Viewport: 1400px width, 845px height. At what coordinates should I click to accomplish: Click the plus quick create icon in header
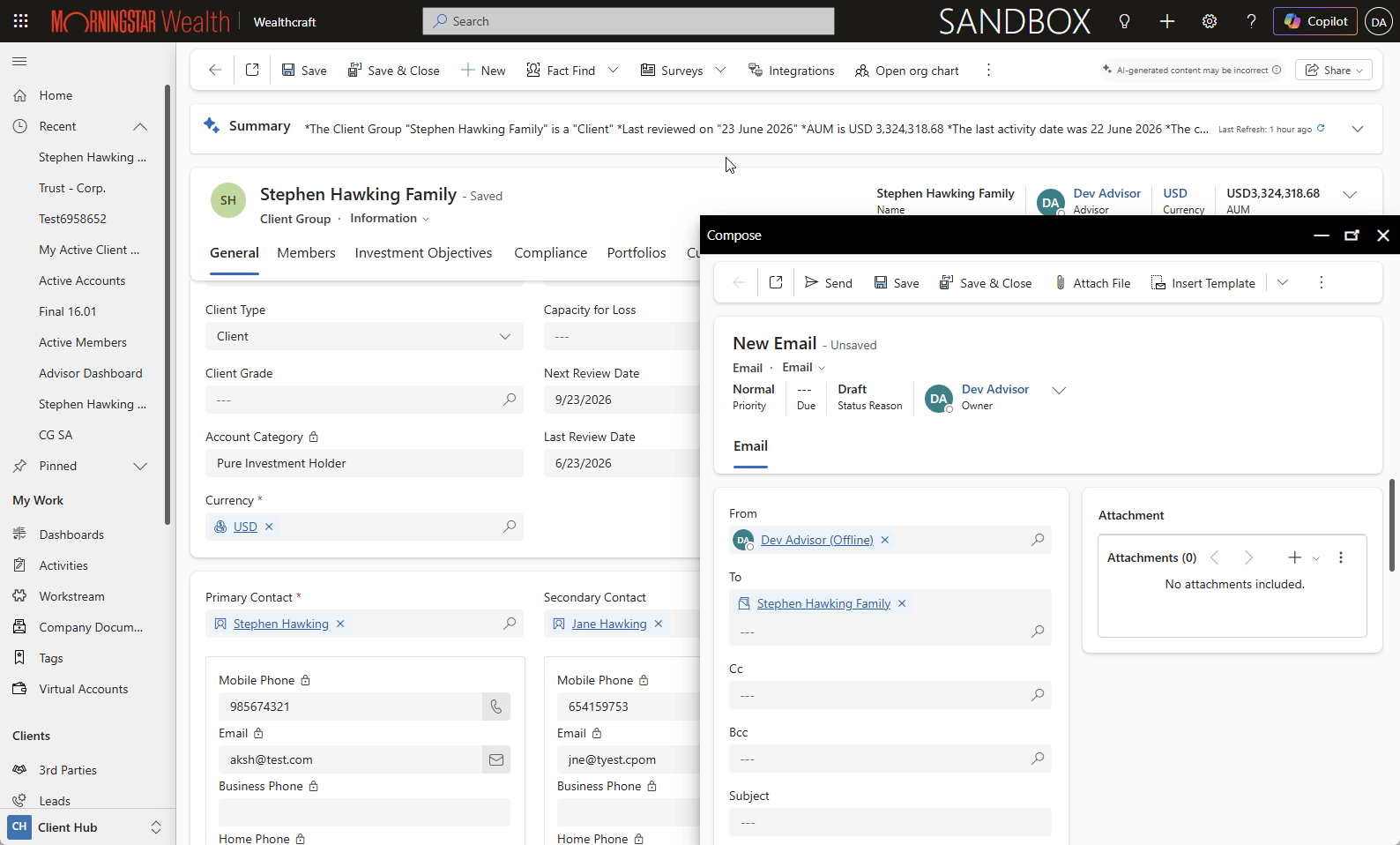click(1167, 21)
